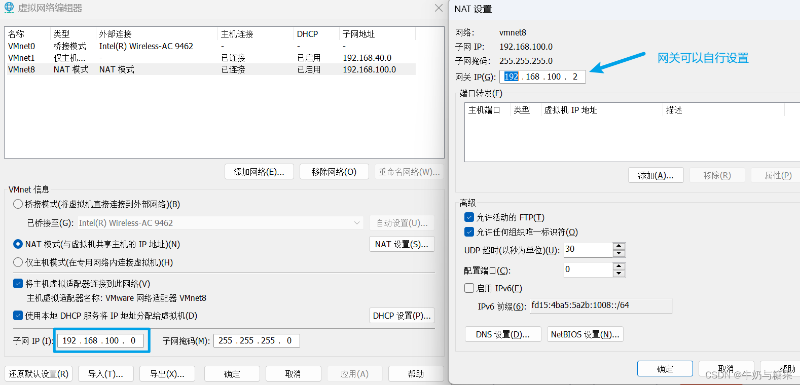Open the DHCP settings (P) button

(x=402, y=316)
